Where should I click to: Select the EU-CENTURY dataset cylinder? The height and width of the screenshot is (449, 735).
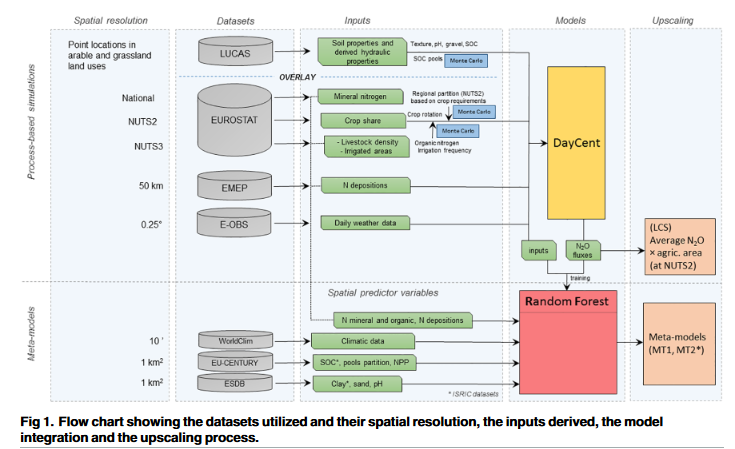click(x=234, y=360)
